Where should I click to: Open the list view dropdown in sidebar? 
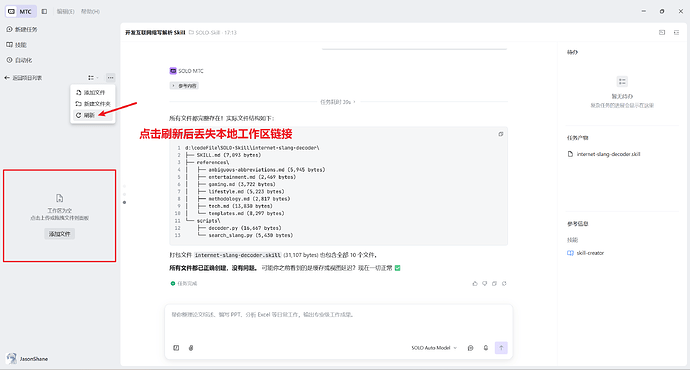pos(93,78)
